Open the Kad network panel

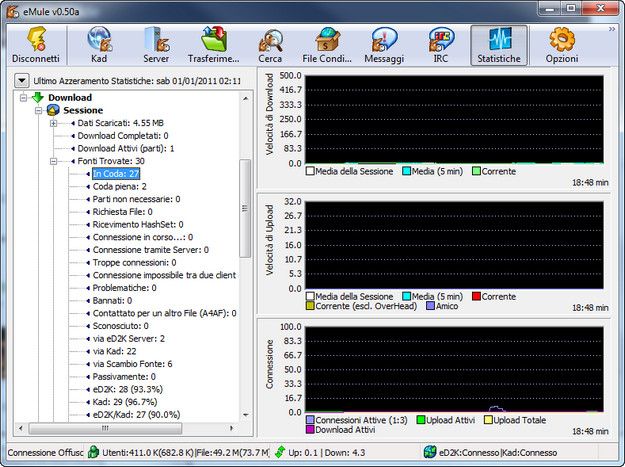pyautogui.click(x=99, y=45)
